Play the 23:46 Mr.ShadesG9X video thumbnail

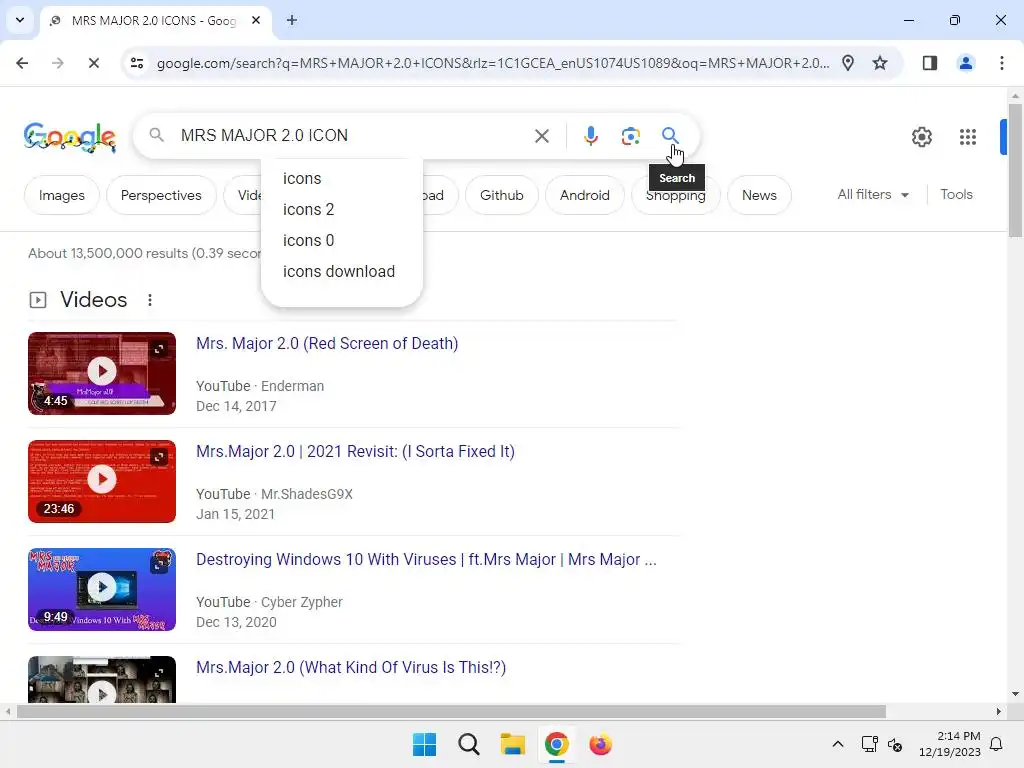coord(102,481)
